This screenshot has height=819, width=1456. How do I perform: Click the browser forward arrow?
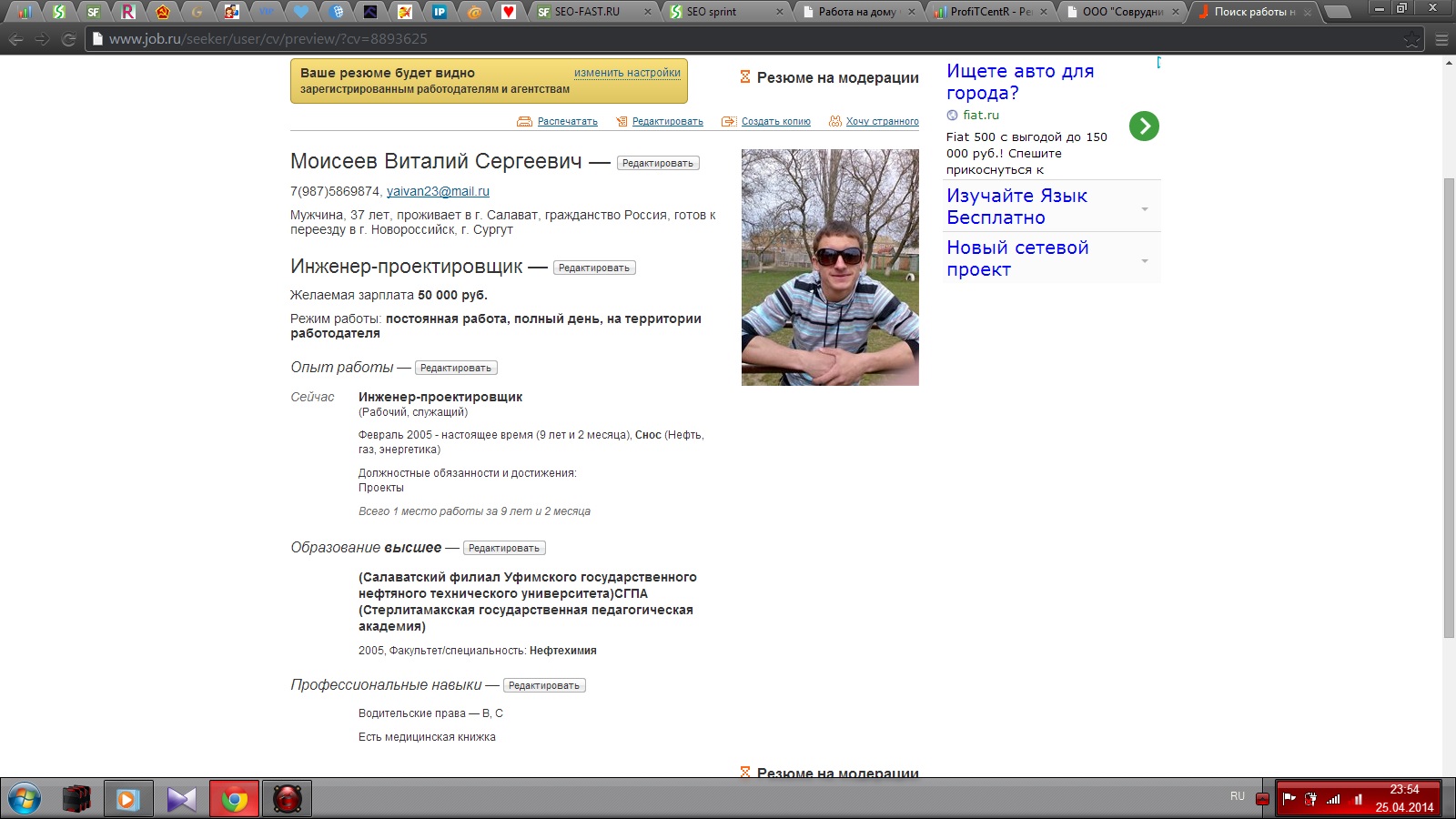coord(42,39)
